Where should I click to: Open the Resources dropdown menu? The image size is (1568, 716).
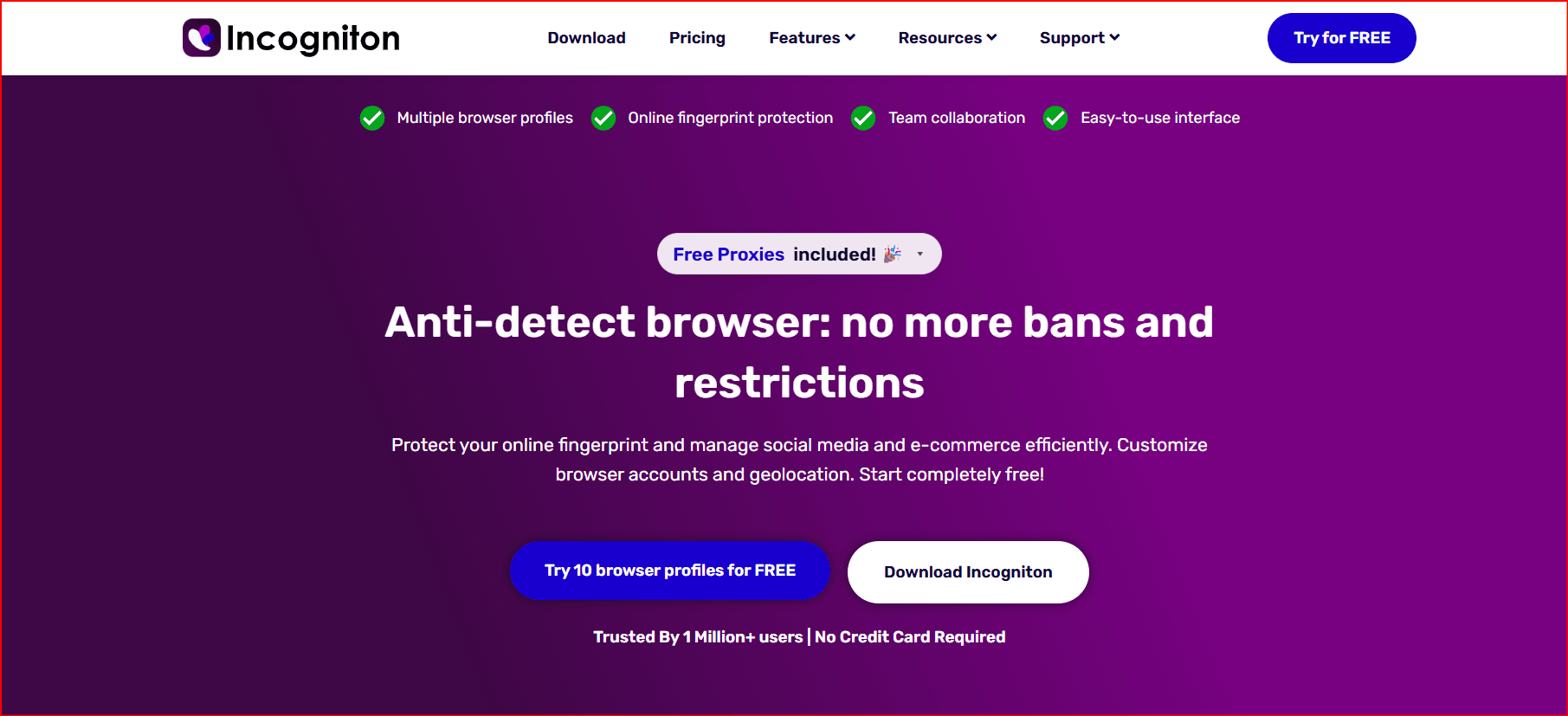coord(992,37)
